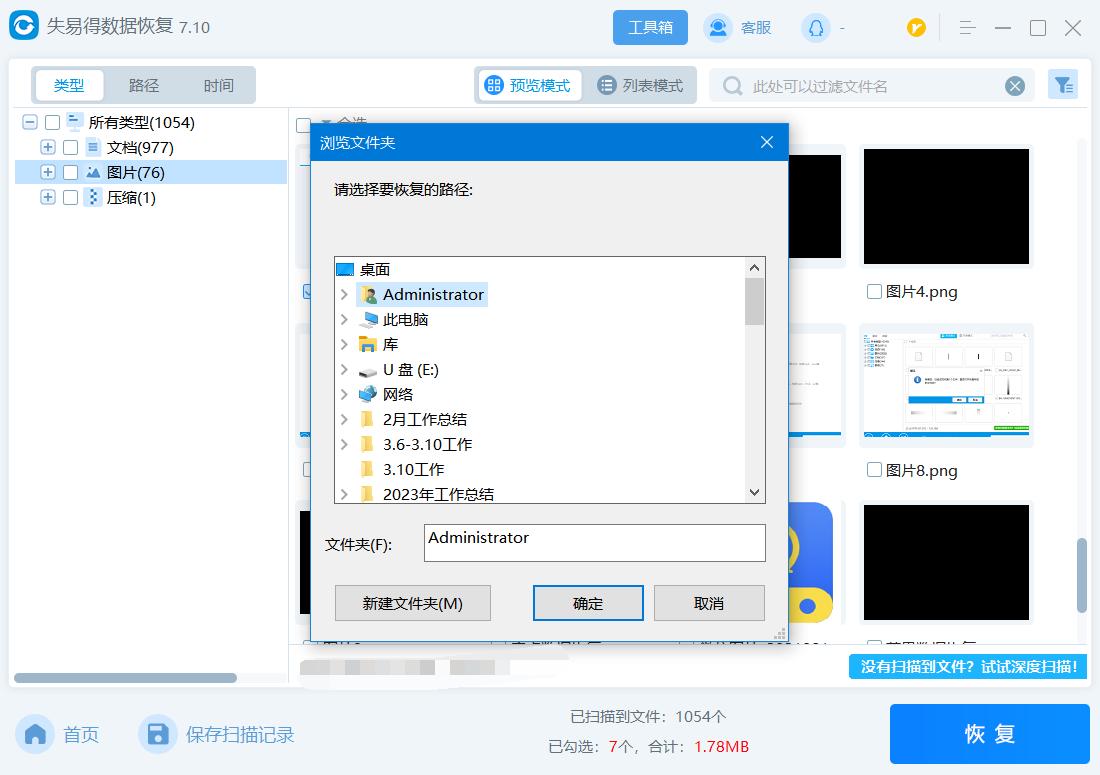Viewport: 1100px width, 775px height.
Task: Switch to 列表模式 list view
Action: (639, 85)
